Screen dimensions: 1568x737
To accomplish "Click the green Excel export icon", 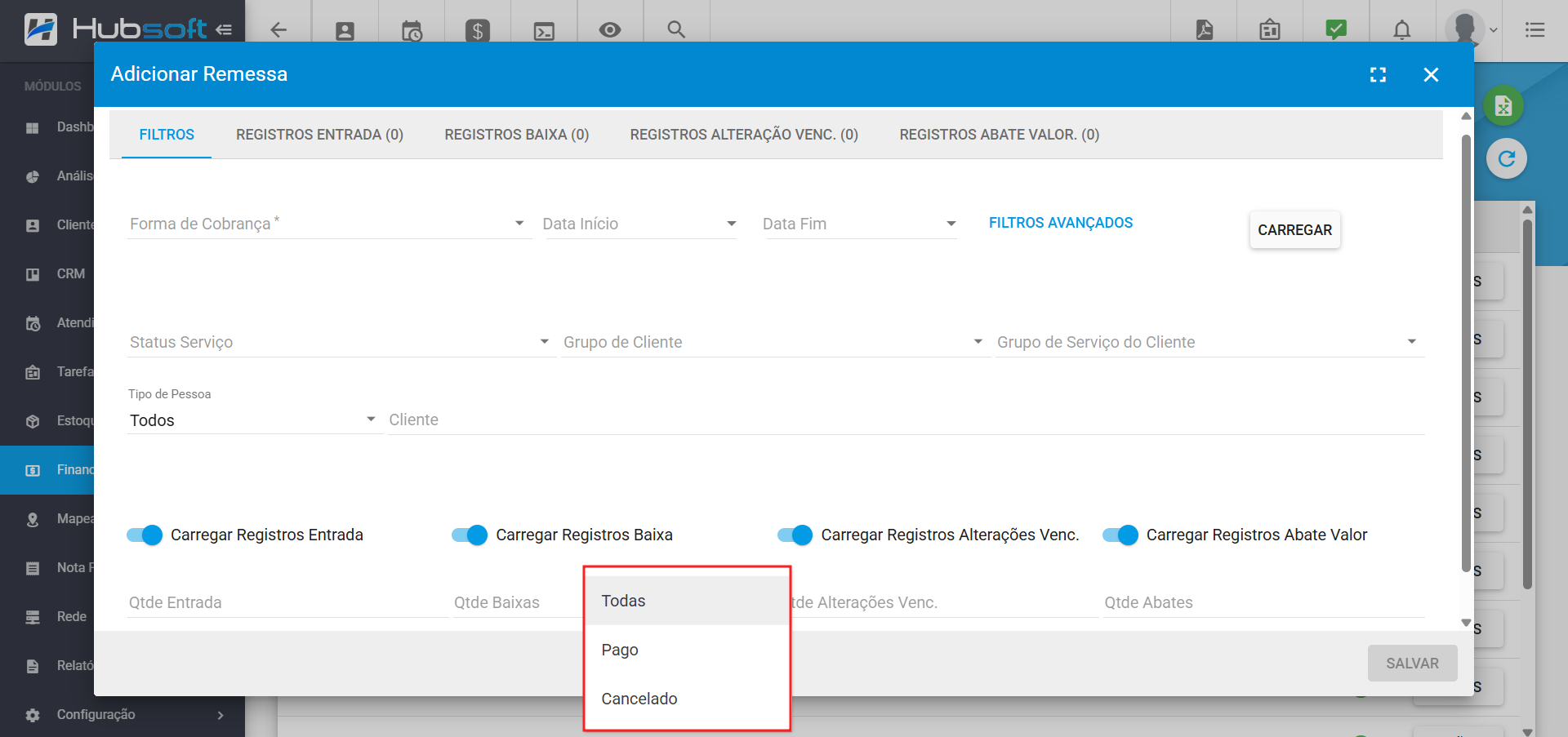I will (1503, 106).
